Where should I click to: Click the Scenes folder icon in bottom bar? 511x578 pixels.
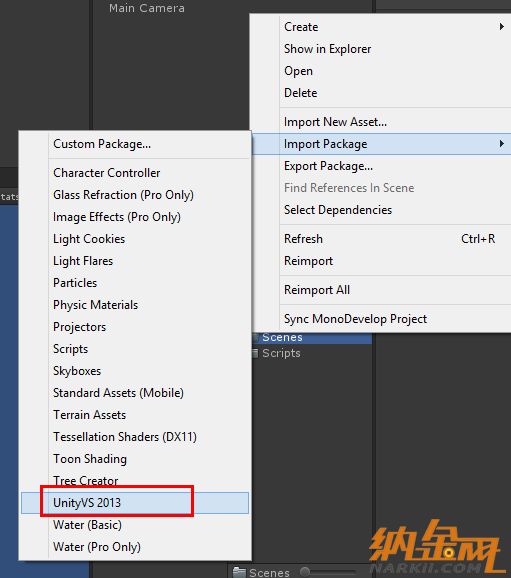239,572
